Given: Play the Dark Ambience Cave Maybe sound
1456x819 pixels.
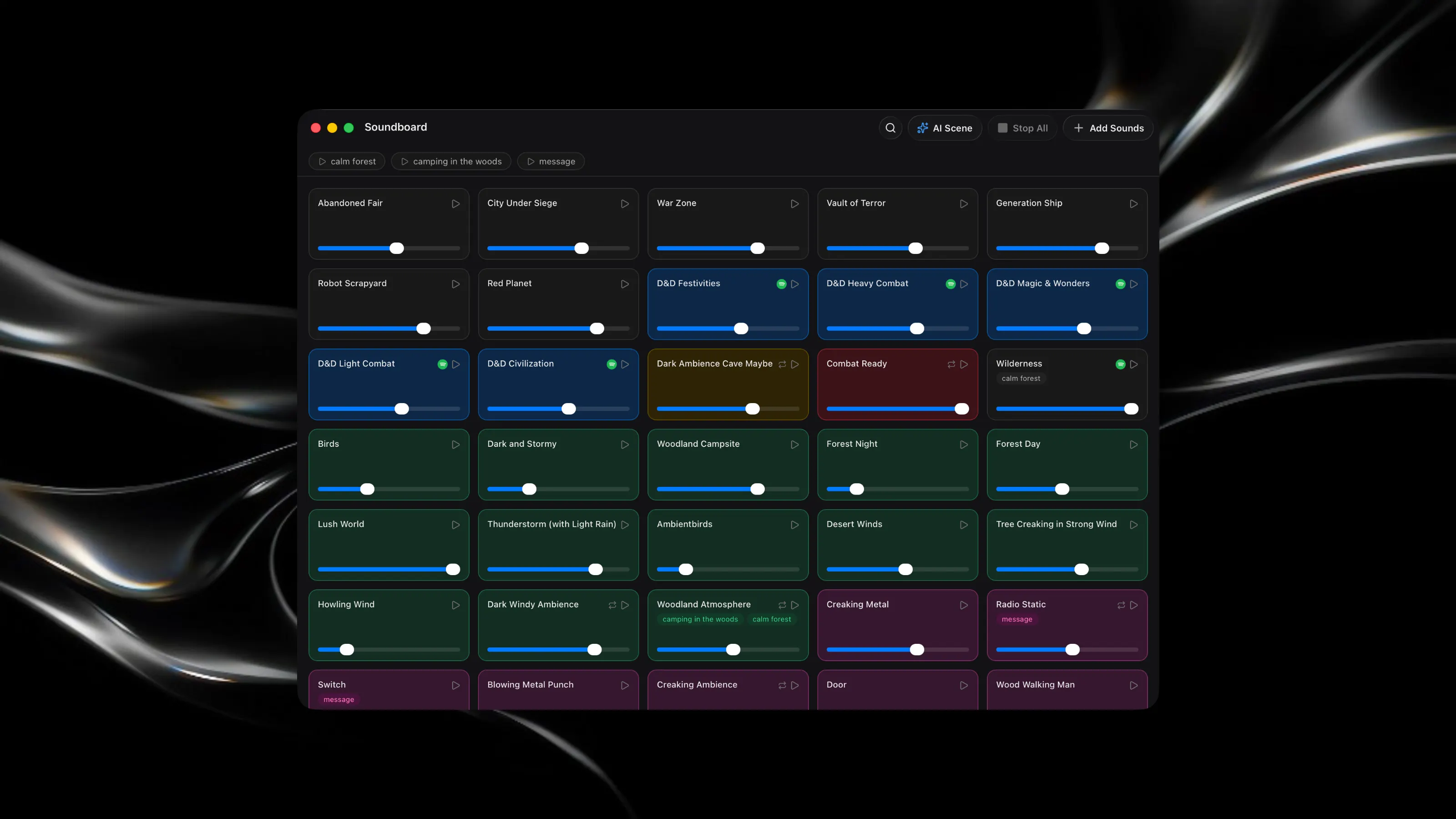Looking at the screenshot, I should (795, 364).
